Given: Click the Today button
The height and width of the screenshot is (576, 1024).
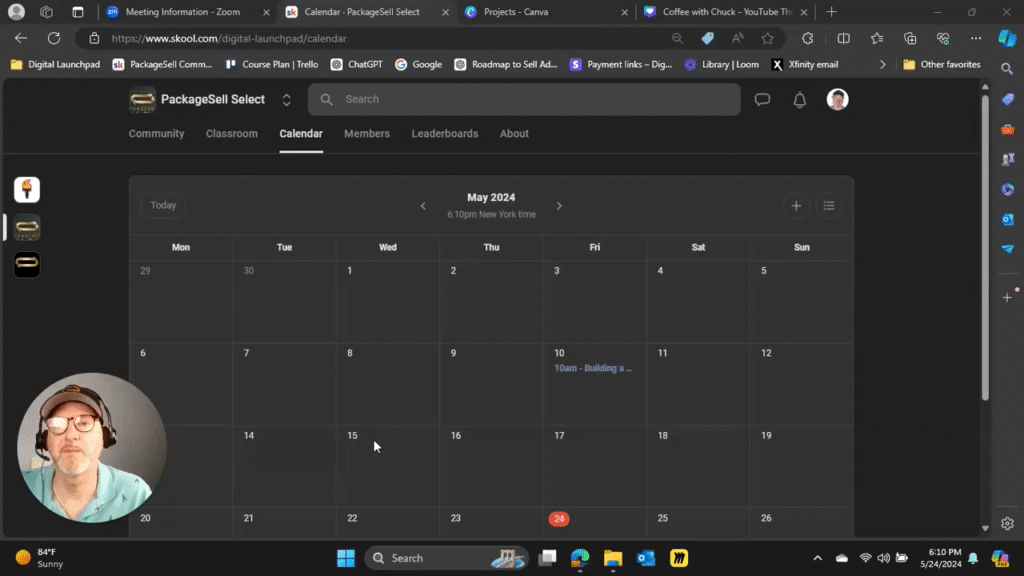Looking at the screenshot, I should pyautogui.click(x=163, y=205).
